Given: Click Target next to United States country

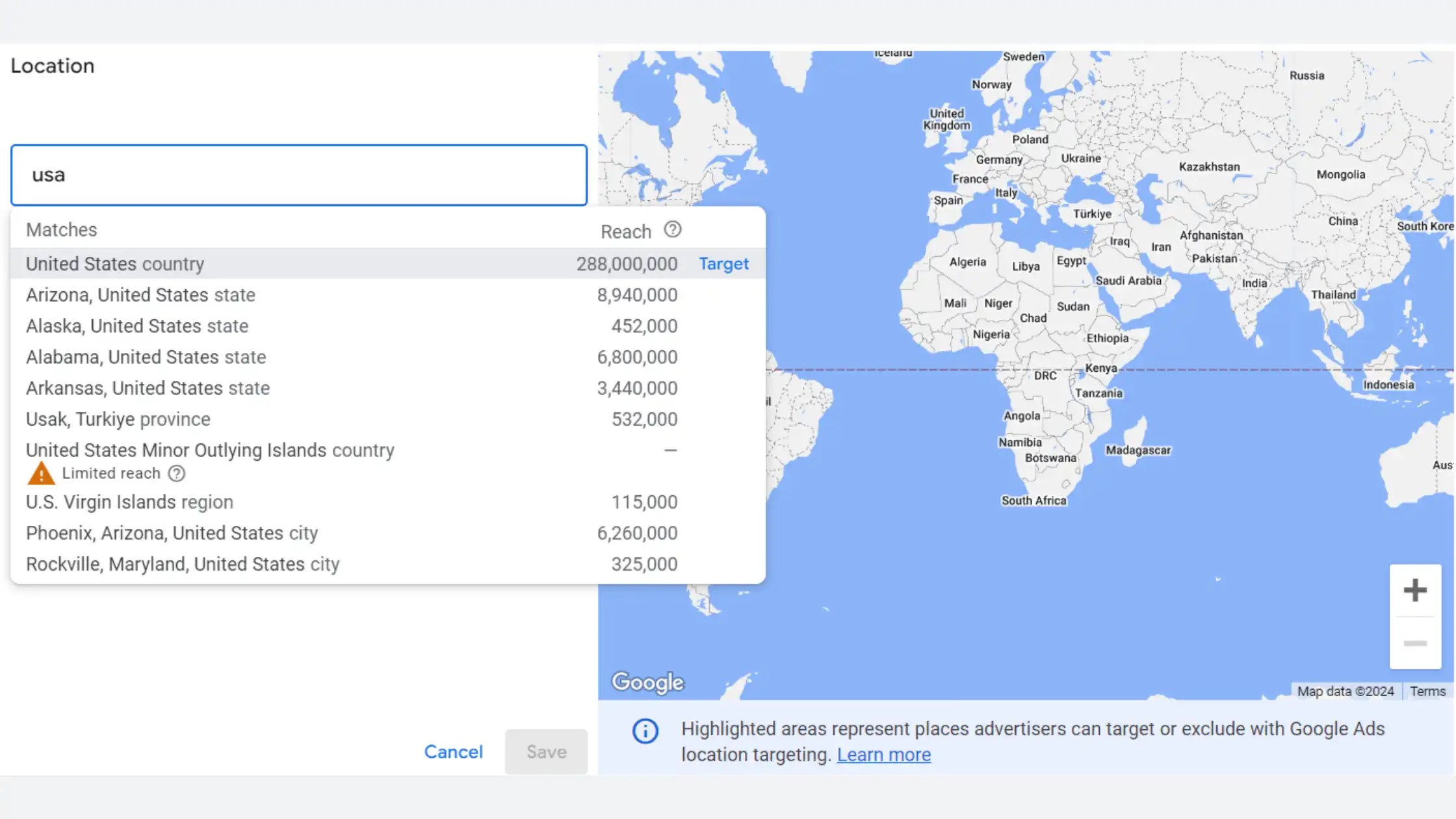Looking at the screenshot, I should point(723,264).
